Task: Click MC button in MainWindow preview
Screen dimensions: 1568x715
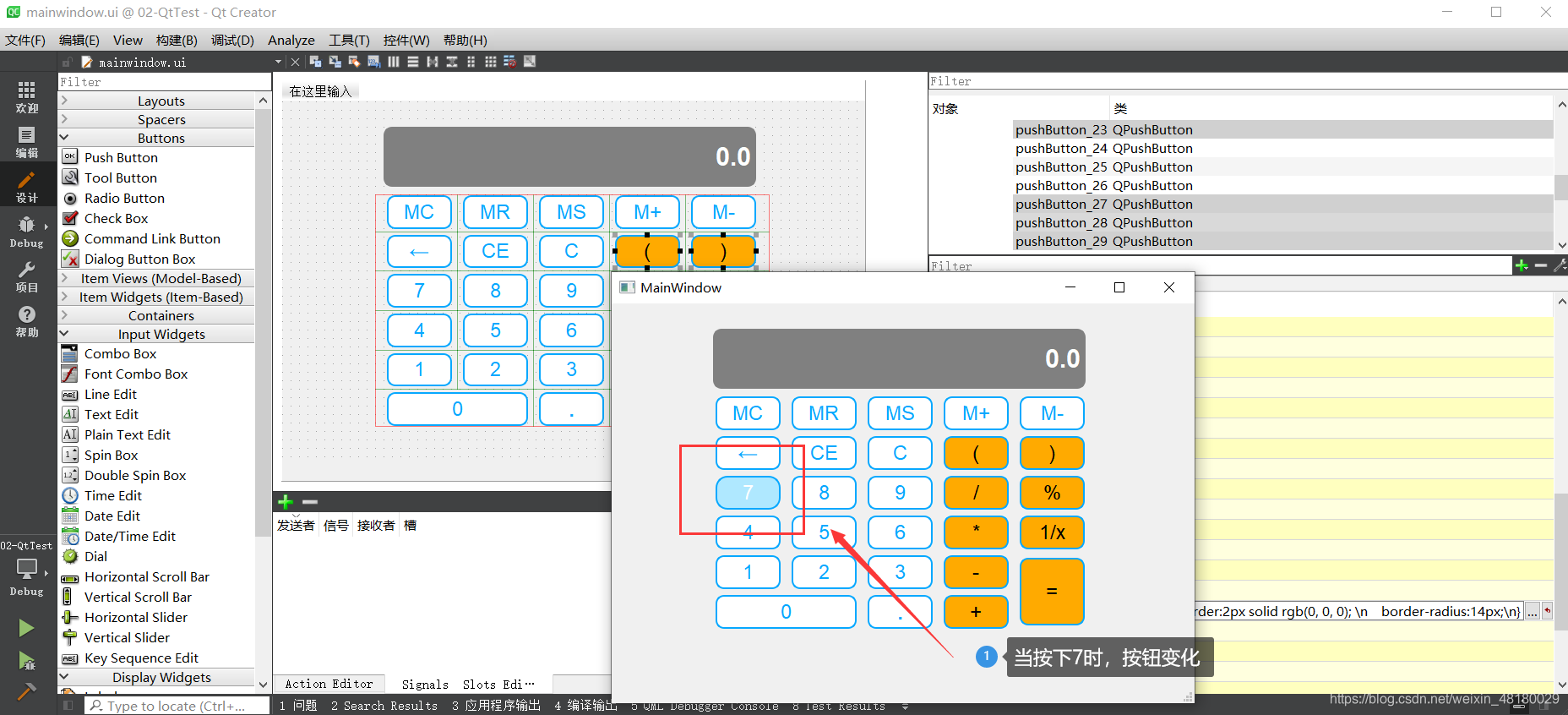Action: [748, 413]
